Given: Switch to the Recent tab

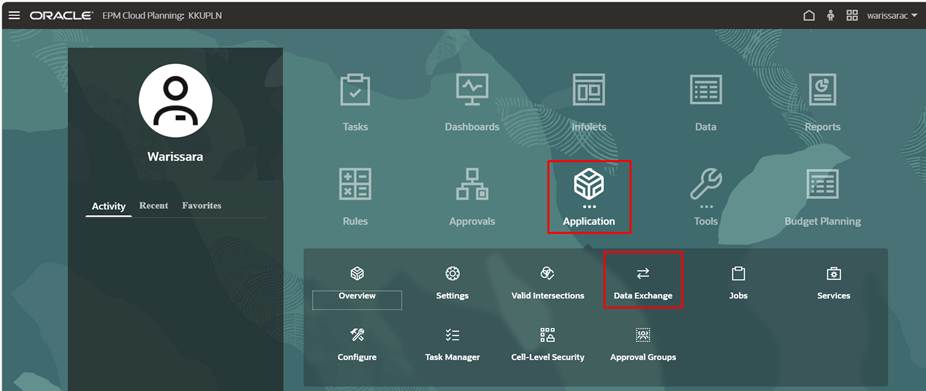Looking at the screenshot, I should (154, 206).
